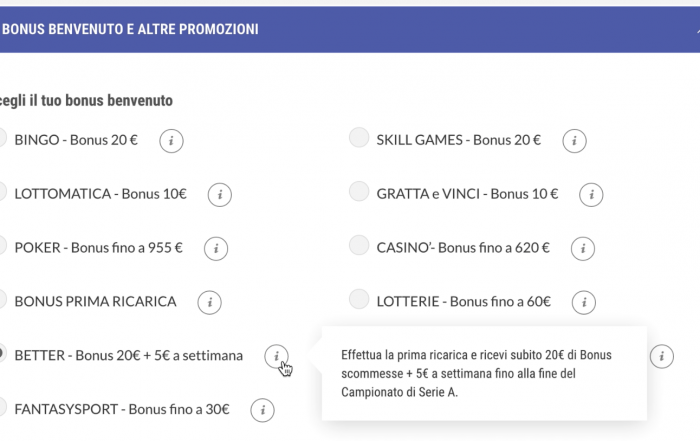View info for BONUS PRIMA RICARICA
This screenshot has width=700, height=441.
[x=210, y=303]
